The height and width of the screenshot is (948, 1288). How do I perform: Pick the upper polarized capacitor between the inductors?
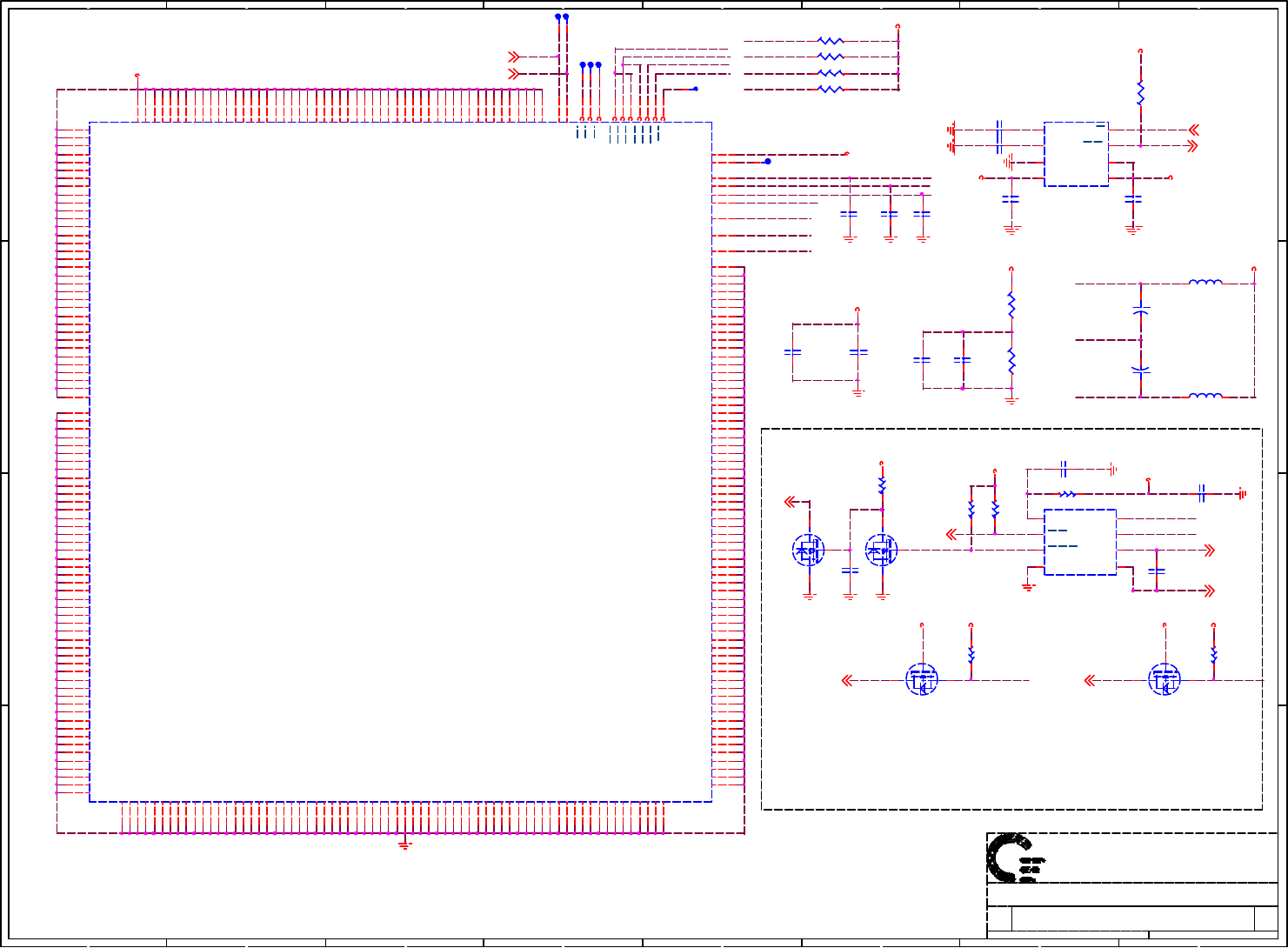coord(1141,310)
